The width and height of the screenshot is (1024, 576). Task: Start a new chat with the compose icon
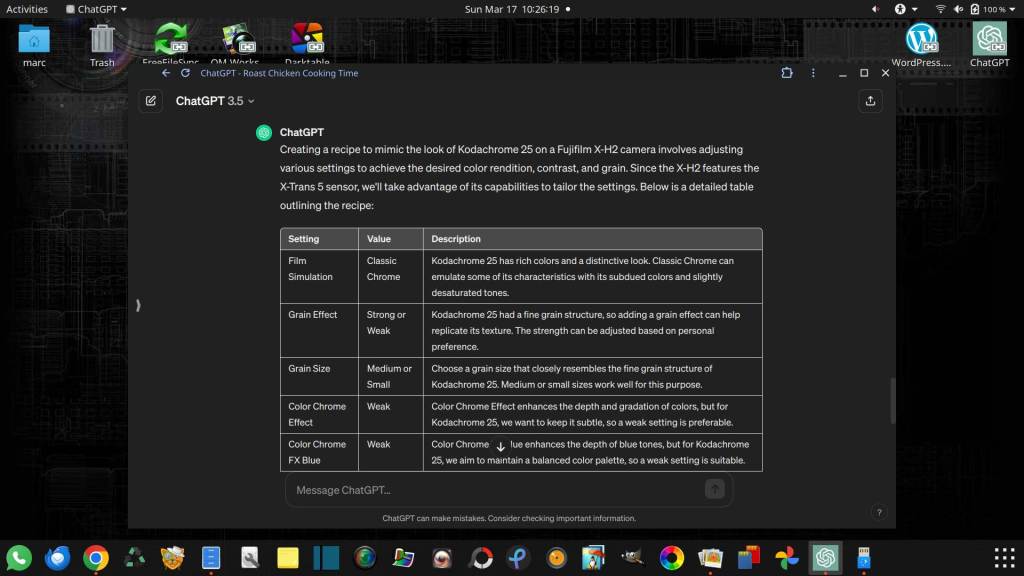click(151, 101)
